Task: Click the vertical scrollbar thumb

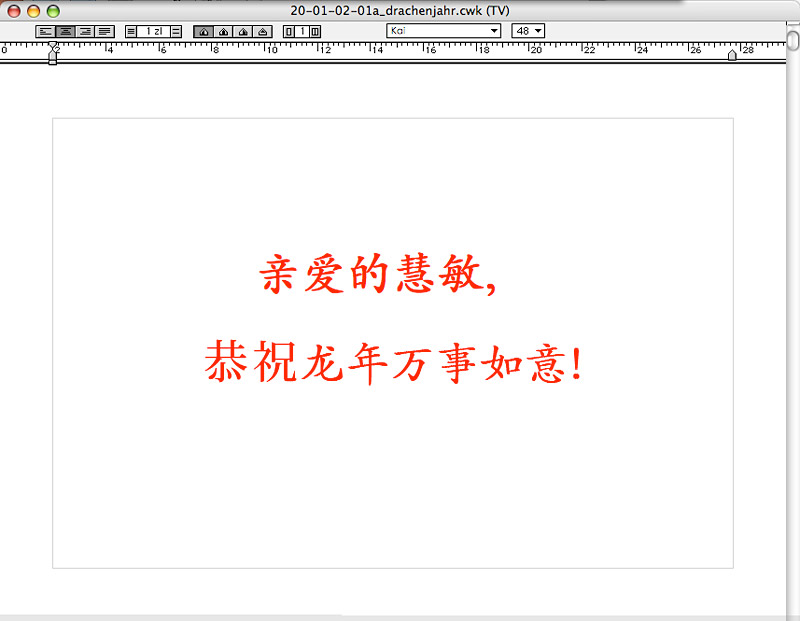Action: coord(793,40)
